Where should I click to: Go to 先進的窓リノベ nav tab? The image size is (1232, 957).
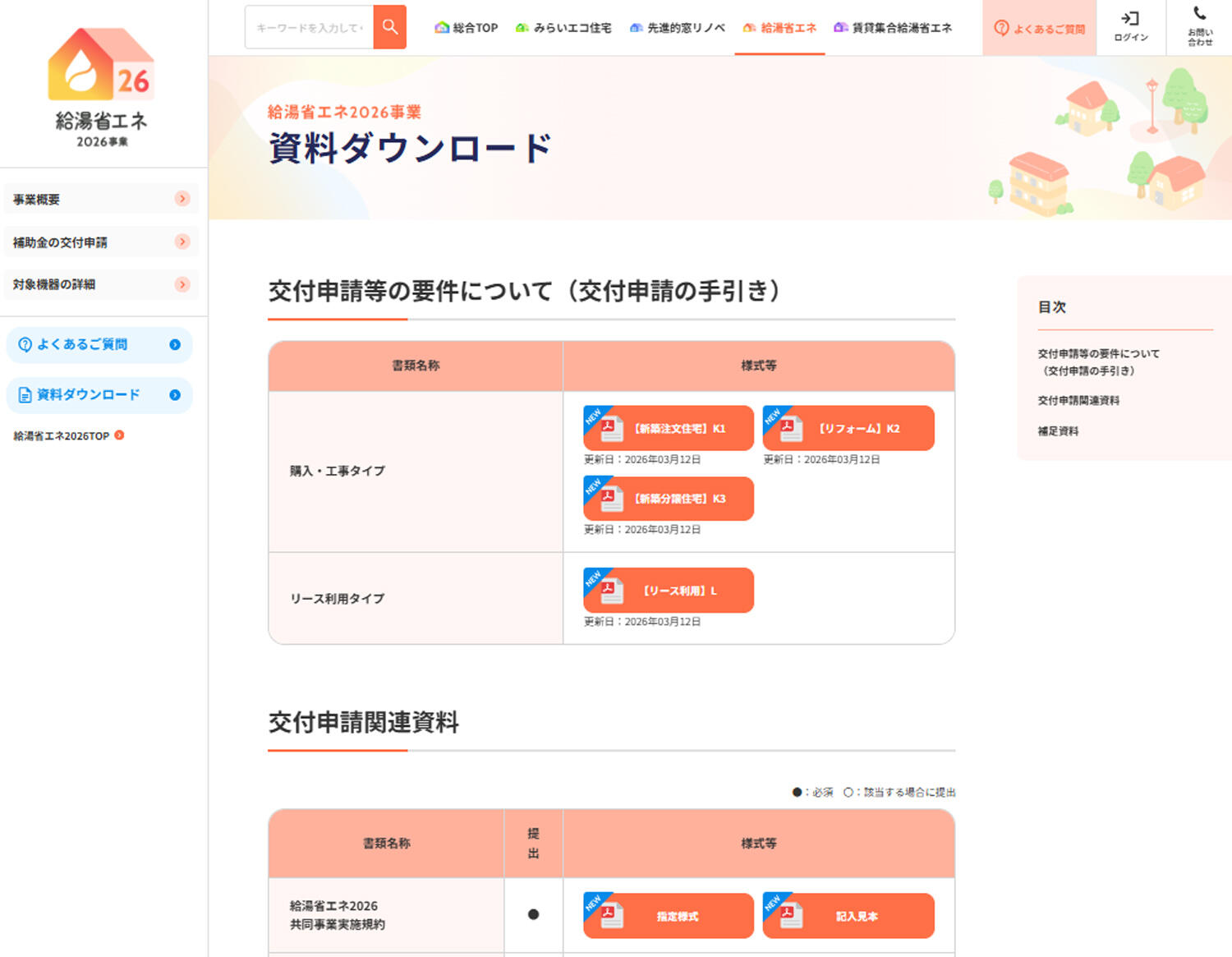coord(678,28)
